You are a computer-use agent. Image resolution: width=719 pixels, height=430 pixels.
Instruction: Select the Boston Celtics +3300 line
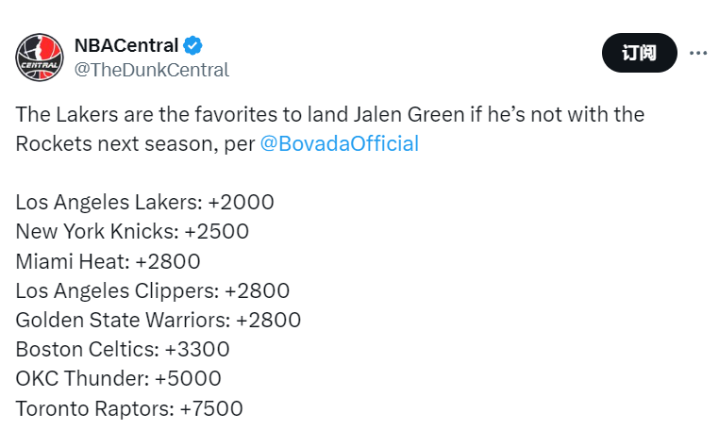[122, 349]
